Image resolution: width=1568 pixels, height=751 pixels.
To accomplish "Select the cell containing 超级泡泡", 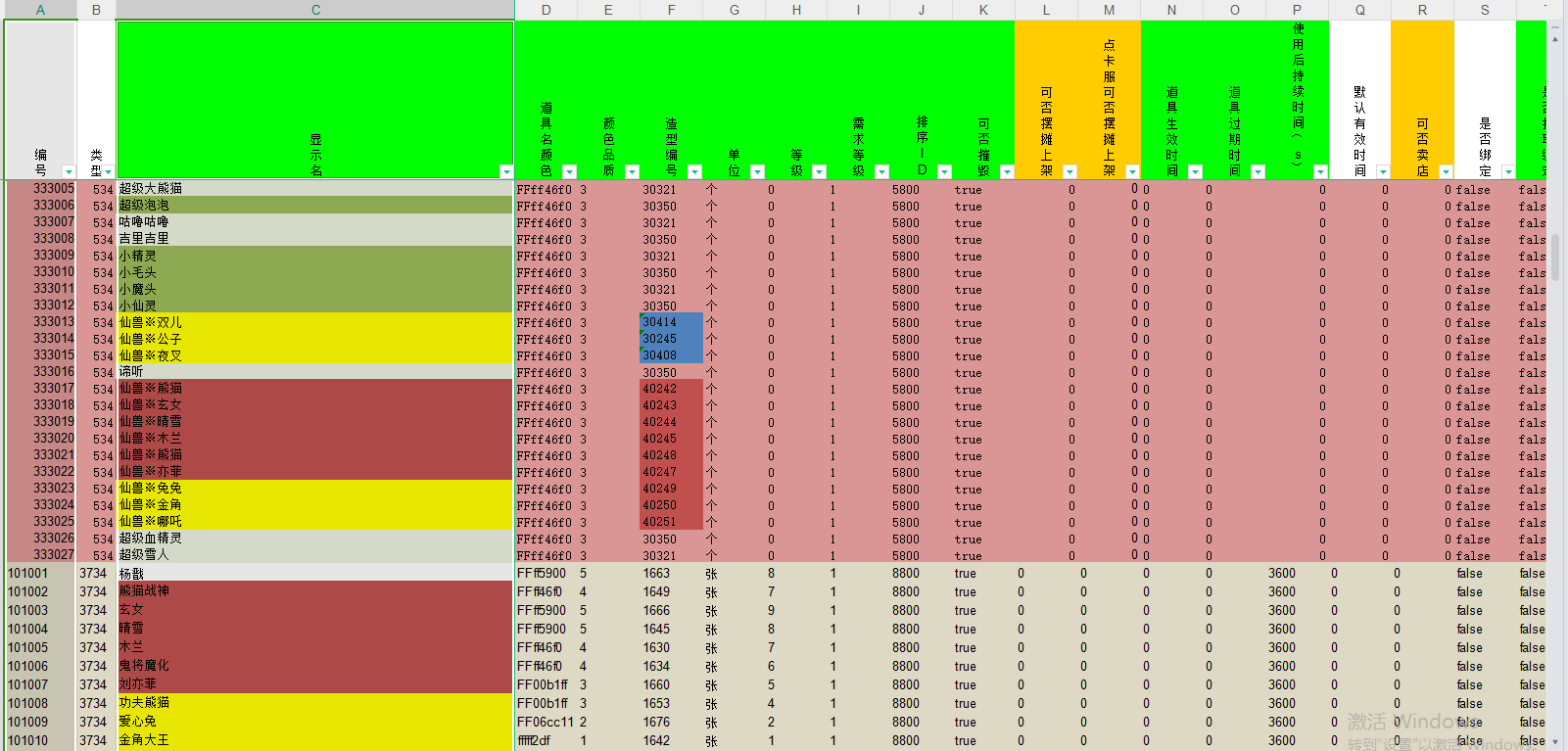I will 313,206.
